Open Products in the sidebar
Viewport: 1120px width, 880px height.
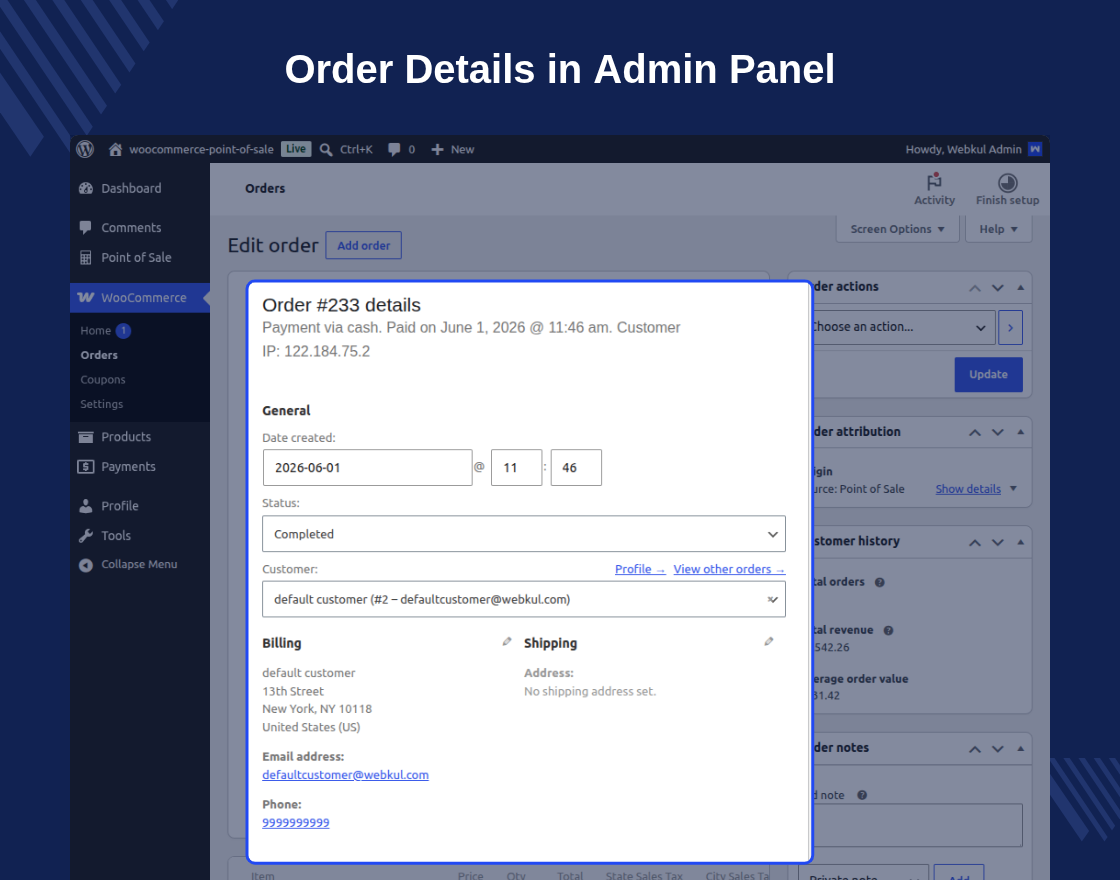[126, 437]
